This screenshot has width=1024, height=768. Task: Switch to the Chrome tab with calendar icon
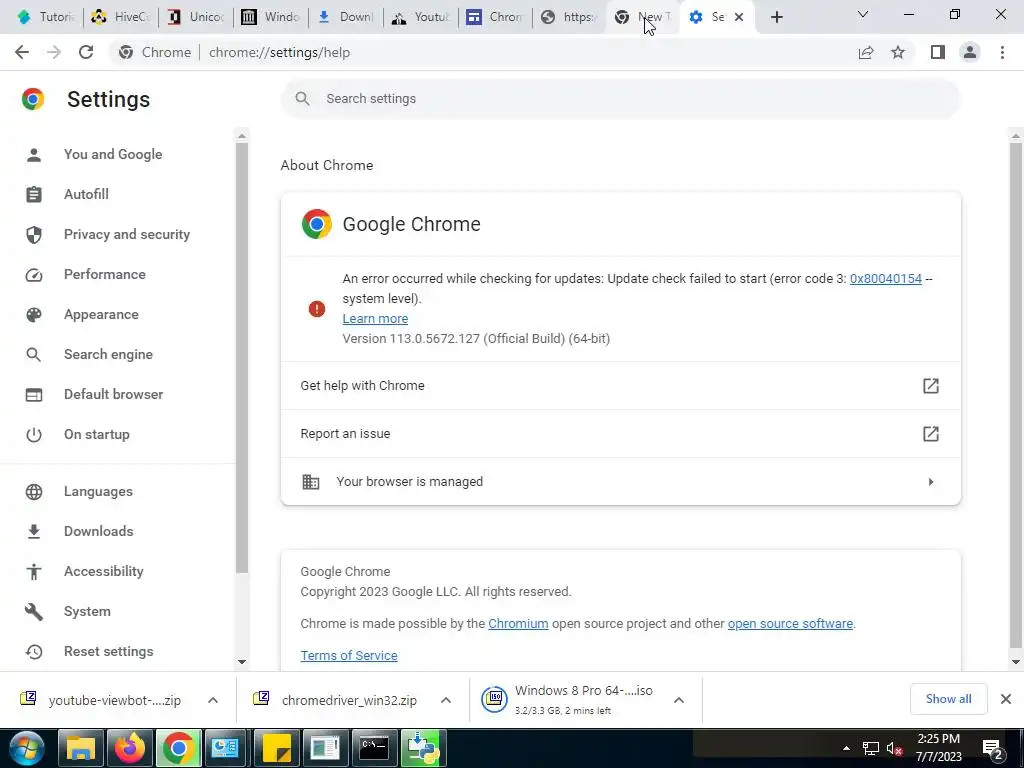(x=494, y=17)
